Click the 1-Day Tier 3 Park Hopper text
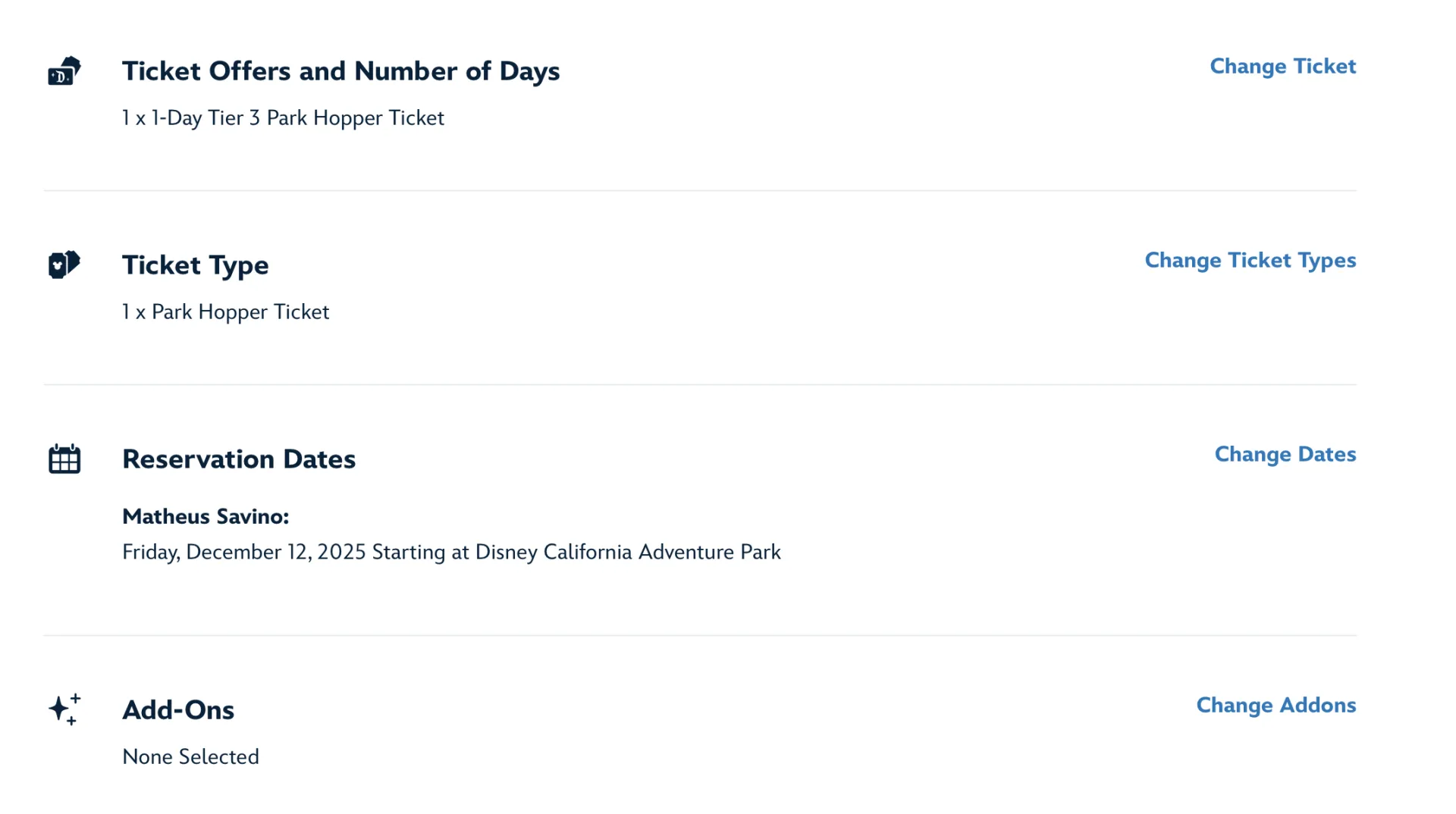 282,118
